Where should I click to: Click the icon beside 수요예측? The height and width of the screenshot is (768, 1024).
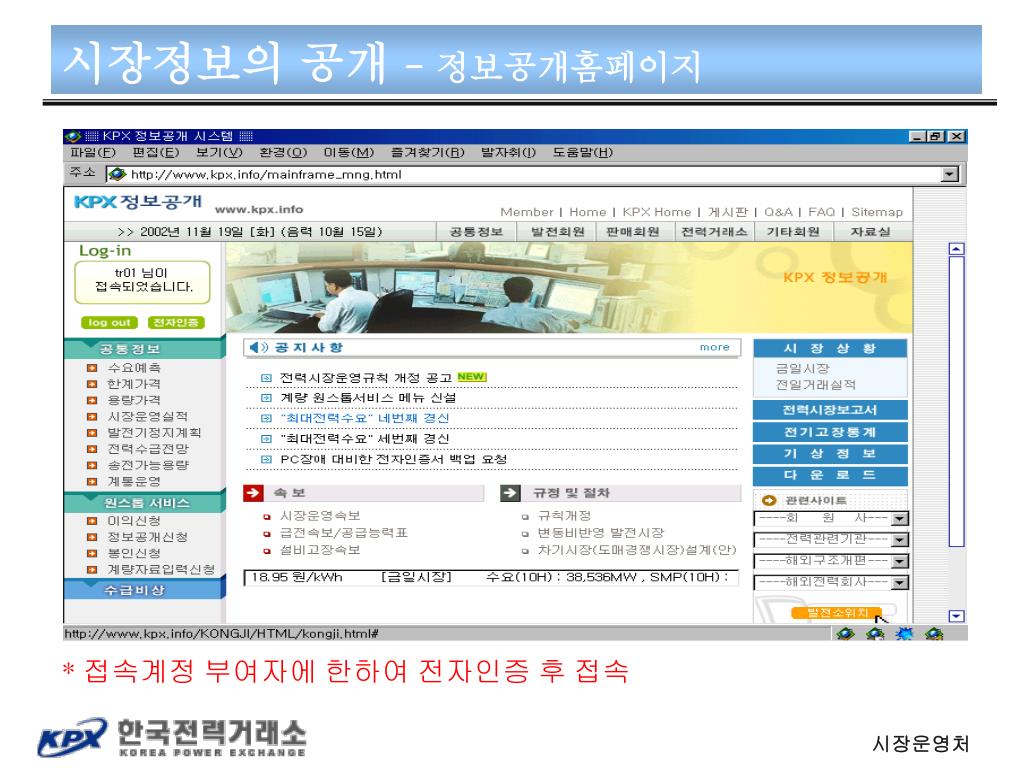pos(92,368)
